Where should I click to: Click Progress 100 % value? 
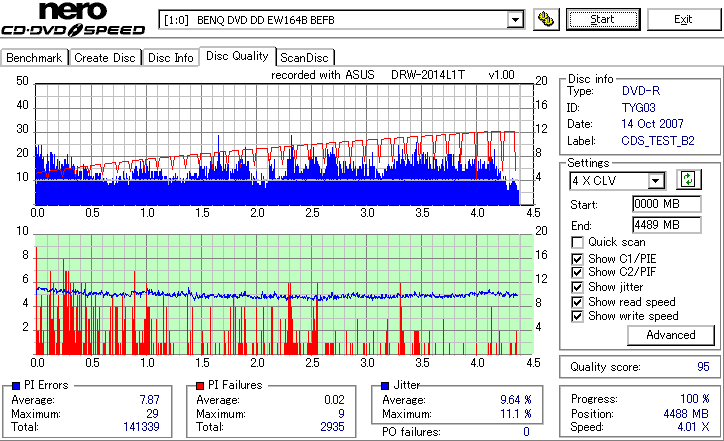(695, 399)
